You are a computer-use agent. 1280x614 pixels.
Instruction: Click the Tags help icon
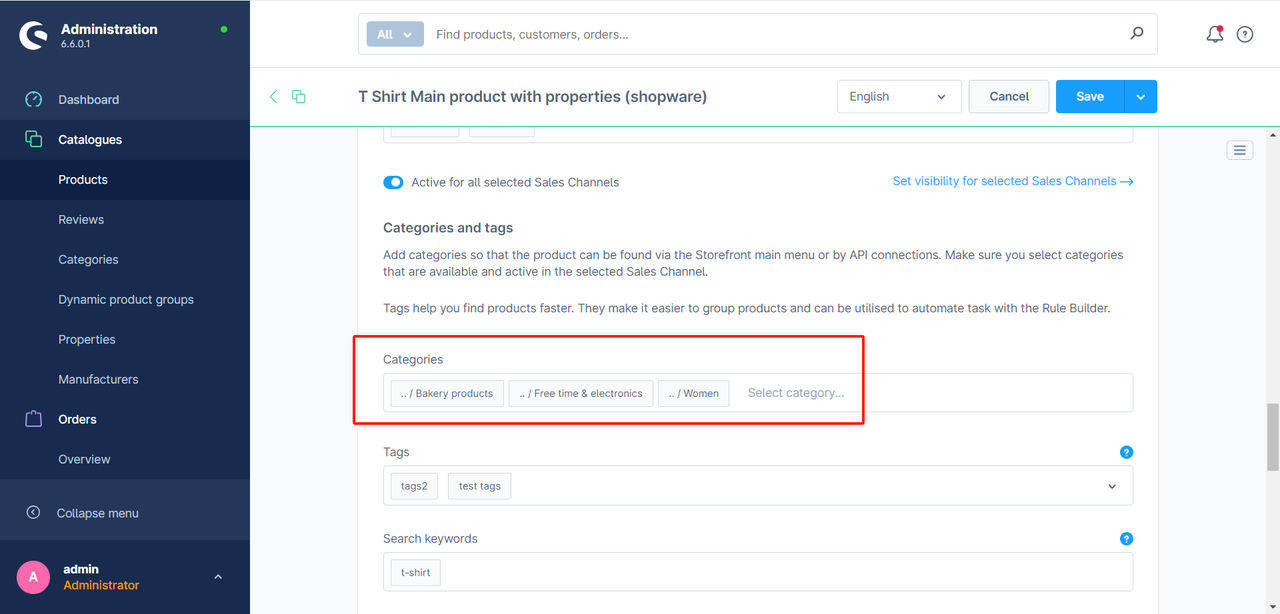coord(1126,452)
